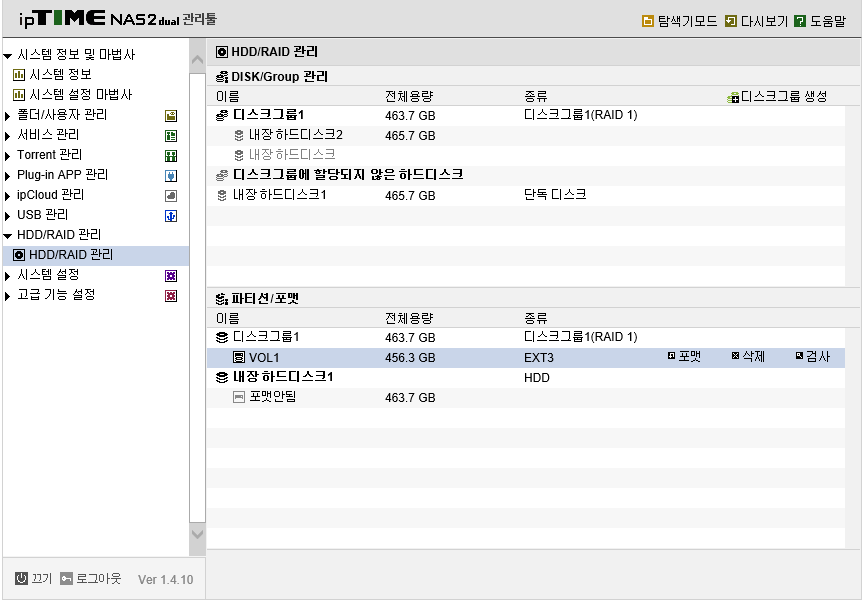The width and height of the screenshot is (866, 608).
Task: Click the HDD/RAID 관리 disk icon in sidebar
Action: 19,255
